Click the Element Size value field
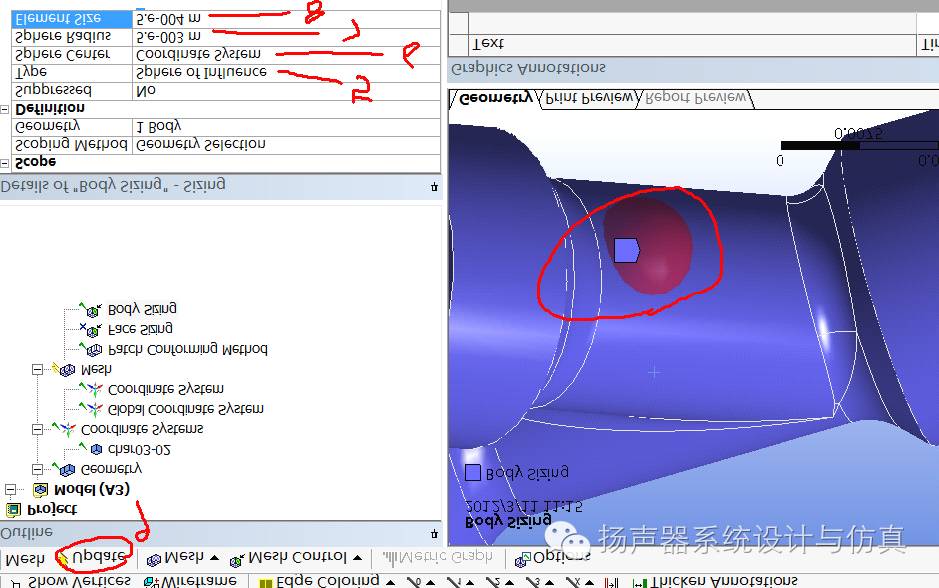Screen dimensions: 939x588 286,18
